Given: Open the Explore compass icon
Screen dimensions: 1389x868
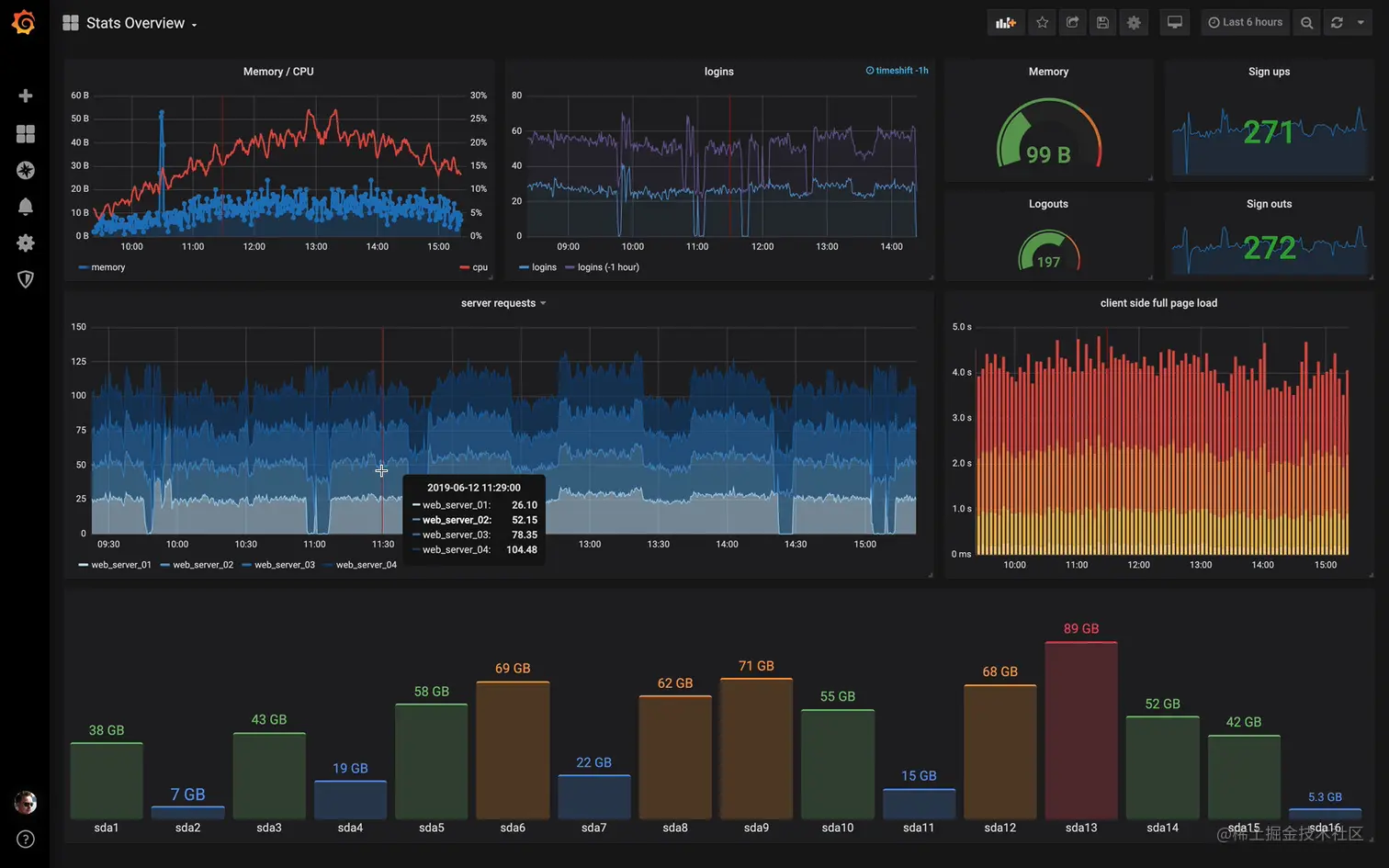Looking at the screenshot, I should [x=26, y=170].
